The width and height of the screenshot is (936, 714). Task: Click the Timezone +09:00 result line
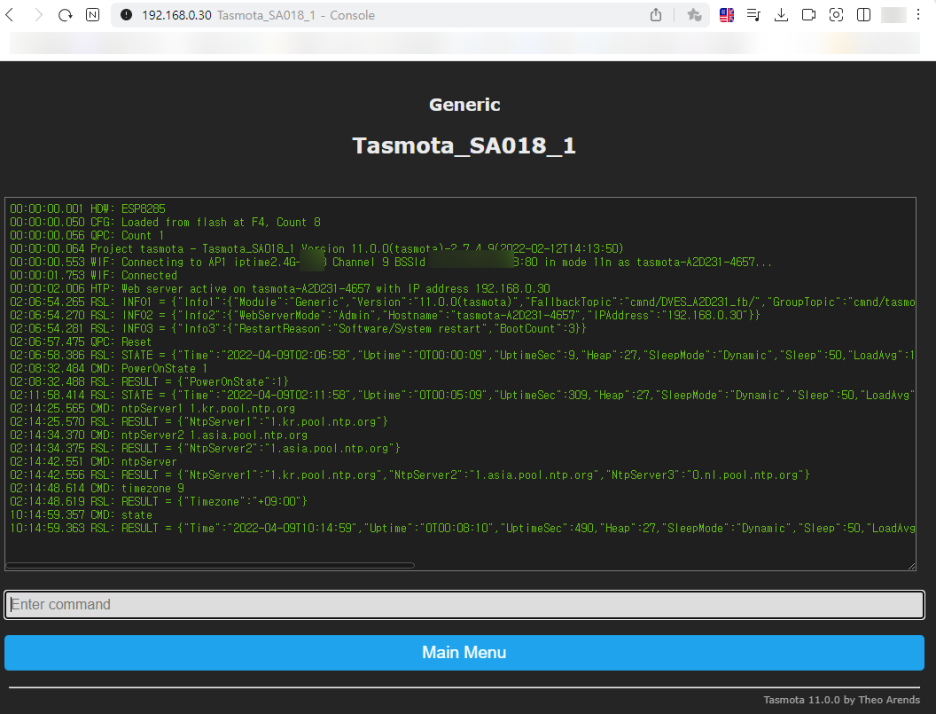pyautogui.click(x=158, y=501)
